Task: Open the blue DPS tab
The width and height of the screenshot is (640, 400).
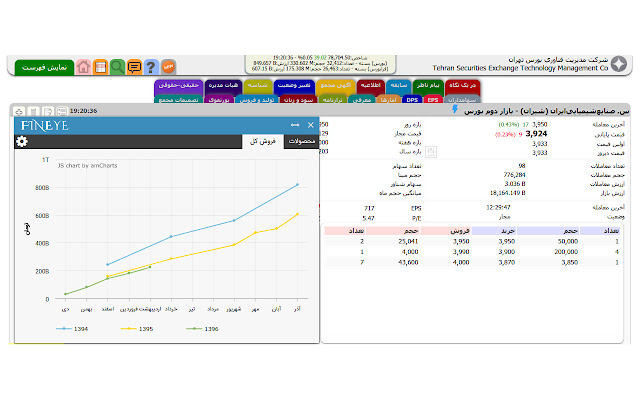Action: click(412, 100)
